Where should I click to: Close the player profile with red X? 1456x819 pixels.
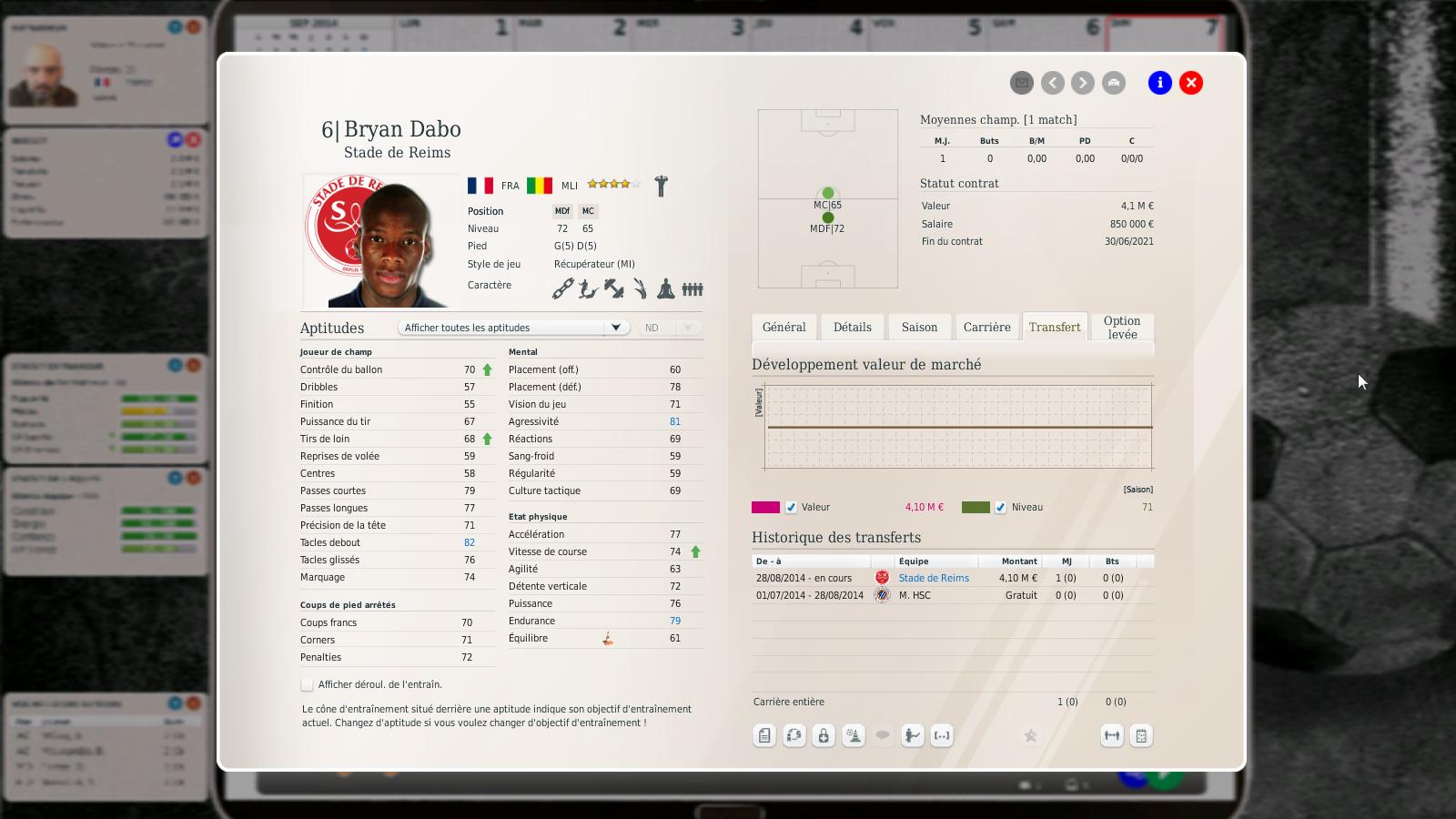pos(1191,83)
